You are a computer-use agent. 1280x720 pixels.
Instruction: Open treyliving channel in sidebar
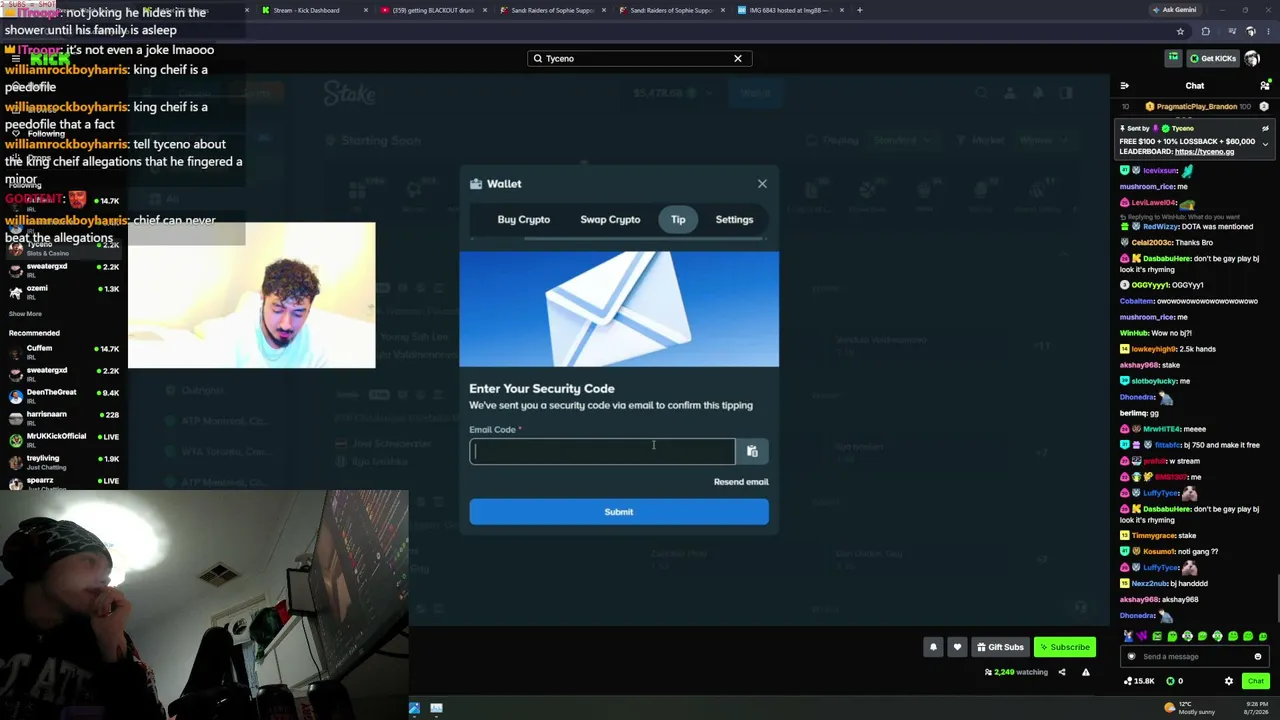[64, 462]
